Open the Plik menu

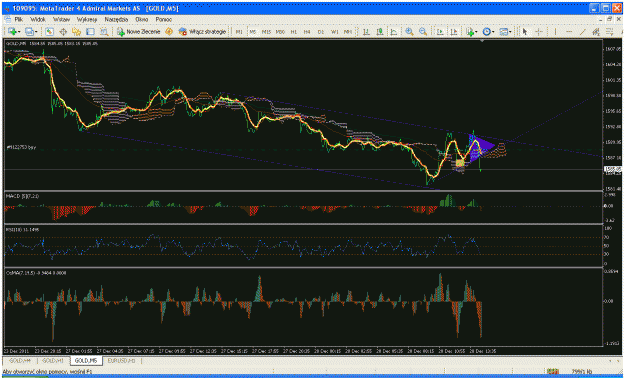coord(19,19)
